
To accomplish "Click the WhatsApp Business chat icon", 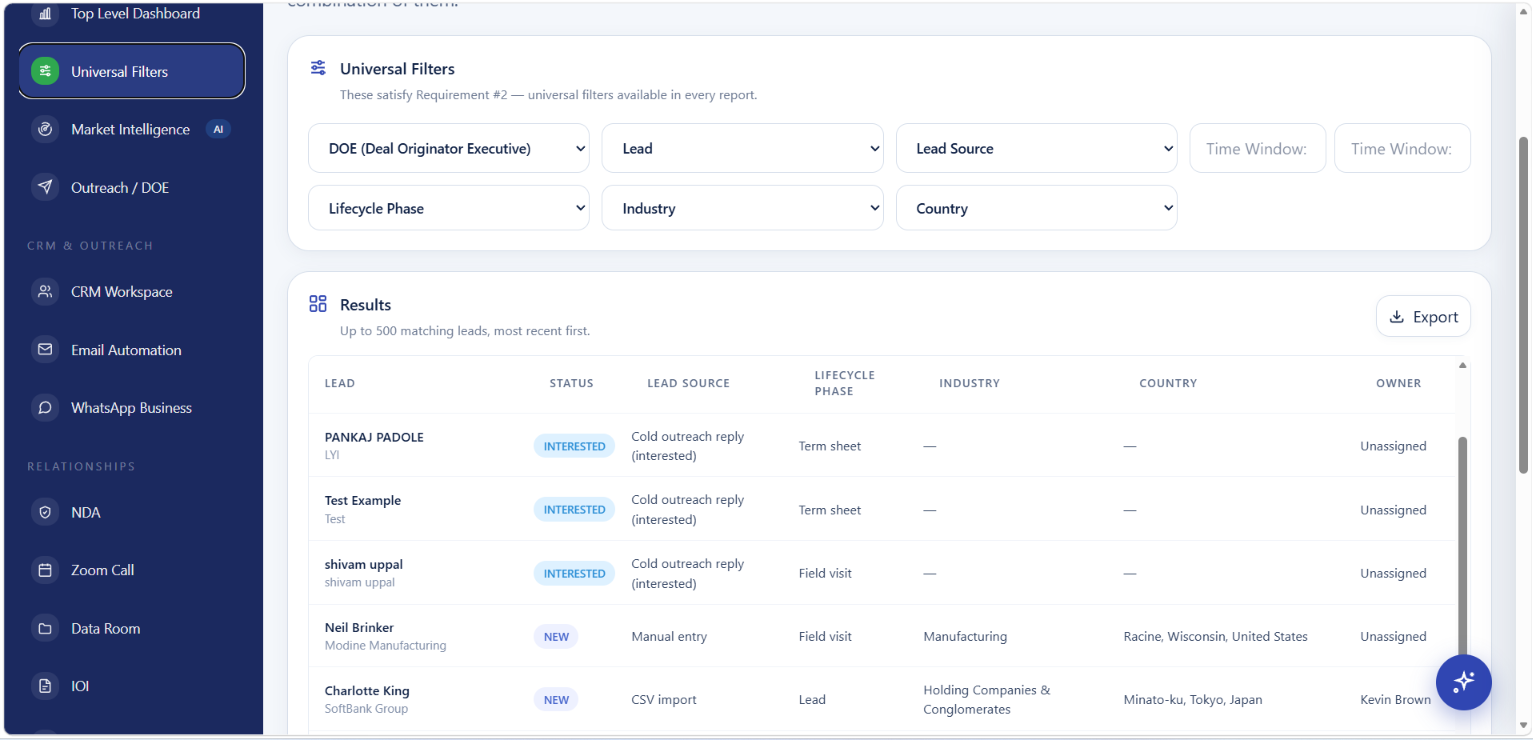I will pyautogui.click(x=45, y=408).
